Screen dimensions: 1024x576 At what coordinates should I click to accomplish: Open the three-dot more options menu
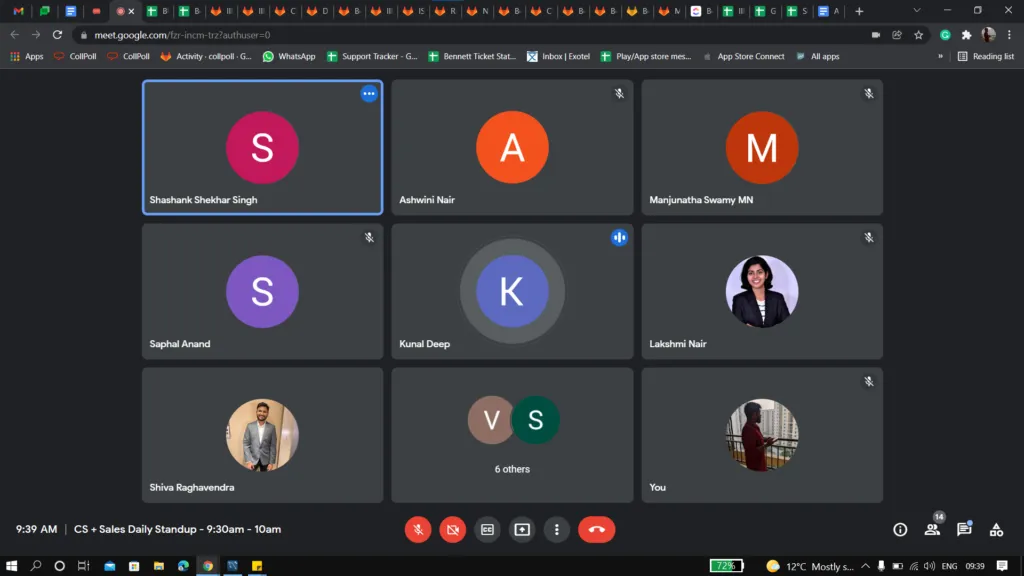557,530
